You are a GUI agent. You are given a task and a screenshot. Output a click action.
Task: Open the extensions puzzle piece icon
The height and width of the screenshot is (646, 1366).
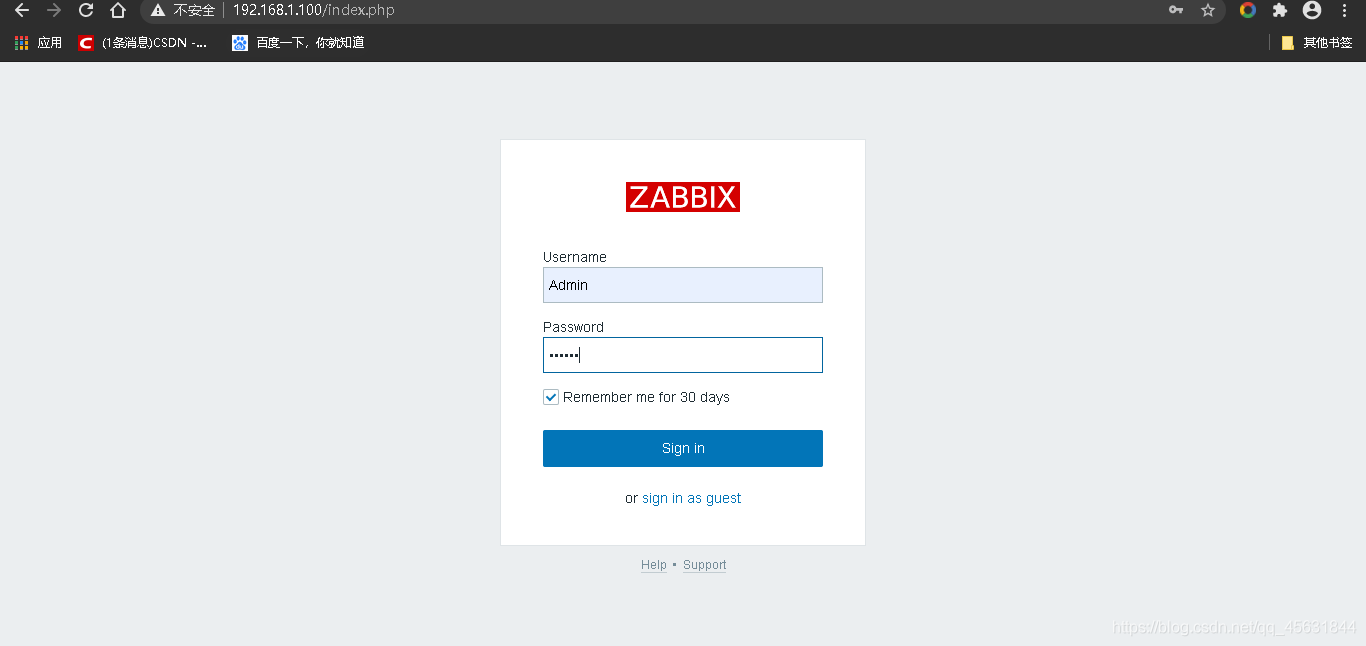1279,10
